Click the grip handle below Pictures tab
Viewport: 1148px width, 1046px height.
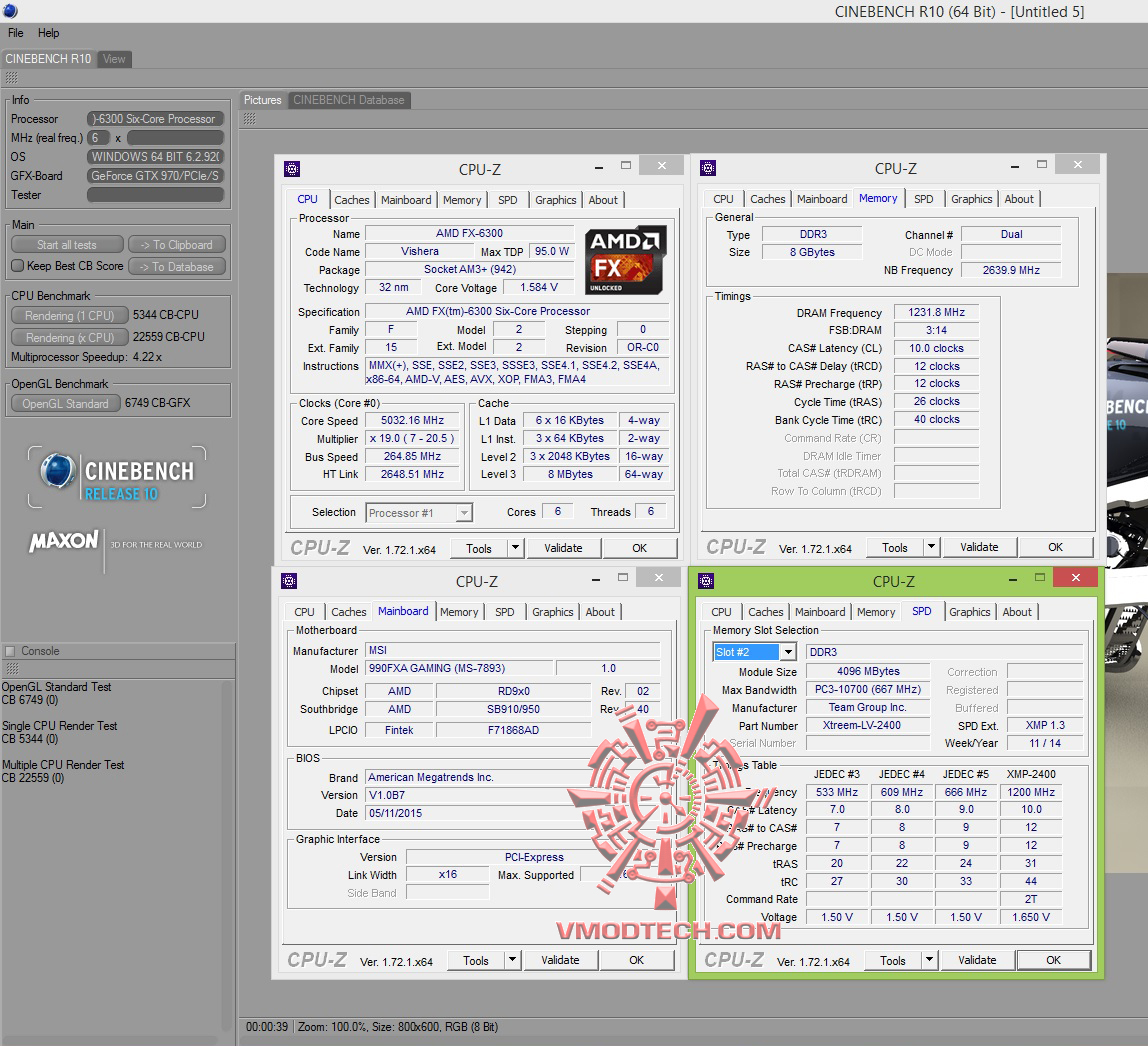(250, 119)
